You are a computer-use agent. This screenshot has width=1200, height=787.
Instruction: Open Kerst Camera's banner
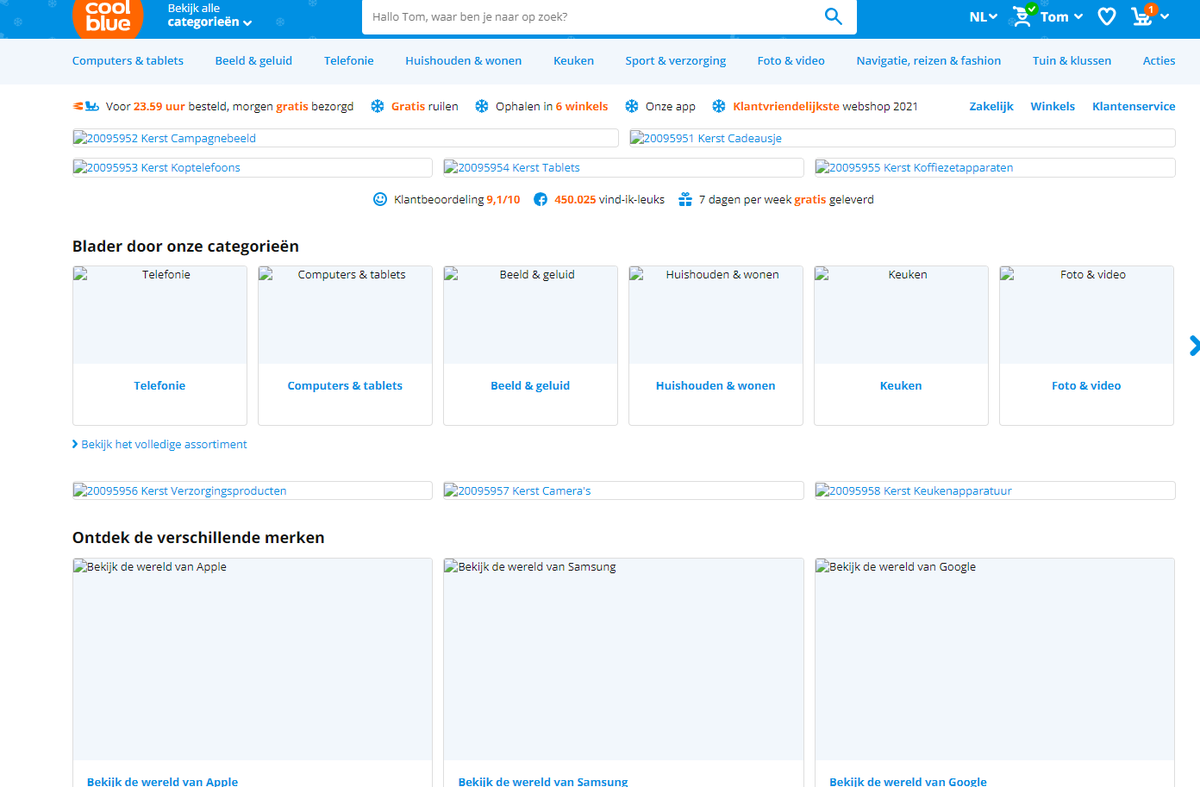[x=623, y=491]
